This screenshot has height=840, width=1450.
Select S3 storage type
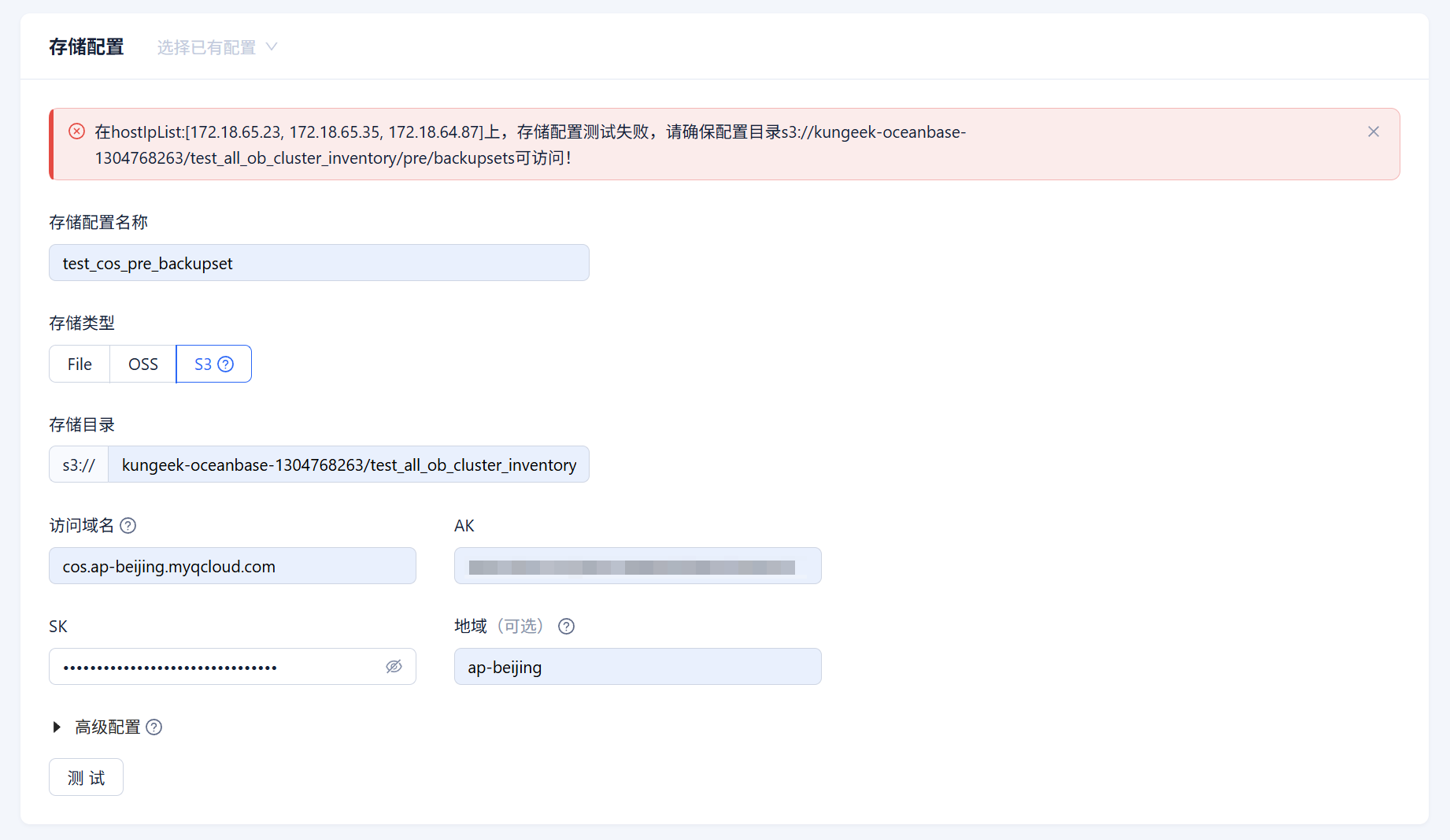point(202,364)
